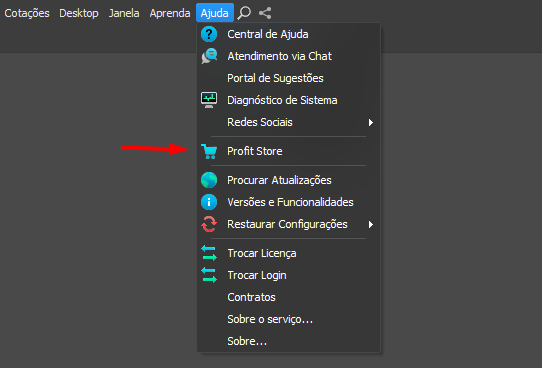Choose Procurar Atualizações
The image size is (542, 368).
[x=289, y=180]
